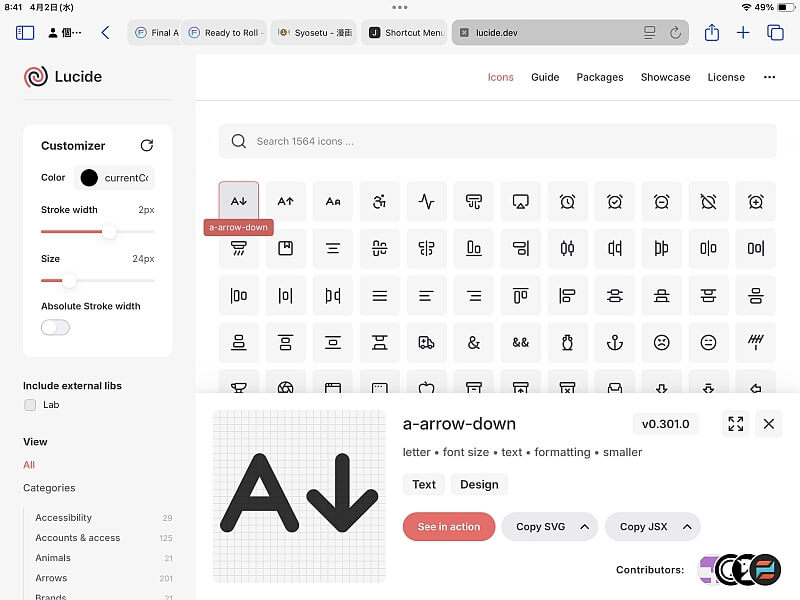
Task: Open the Packages navigation tab
Action: 600,77
